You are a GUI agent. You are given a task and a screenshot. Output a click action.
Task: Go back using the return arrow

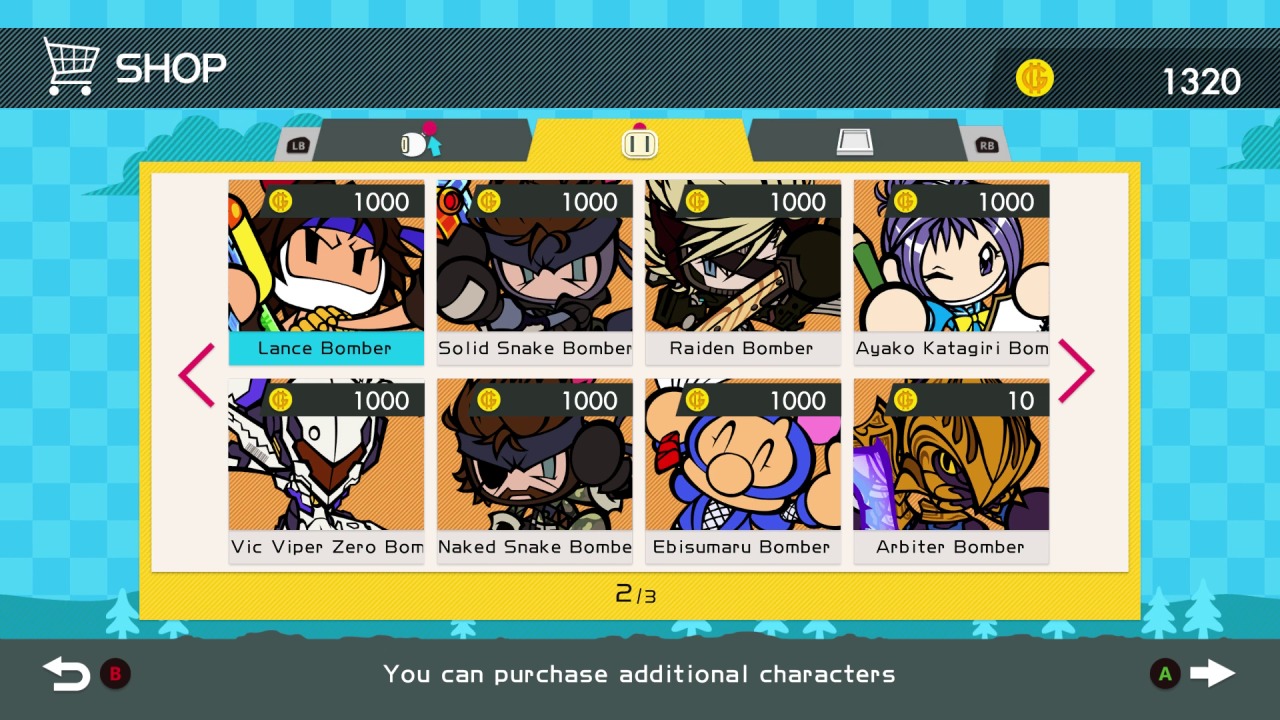(x=66, y=674)
